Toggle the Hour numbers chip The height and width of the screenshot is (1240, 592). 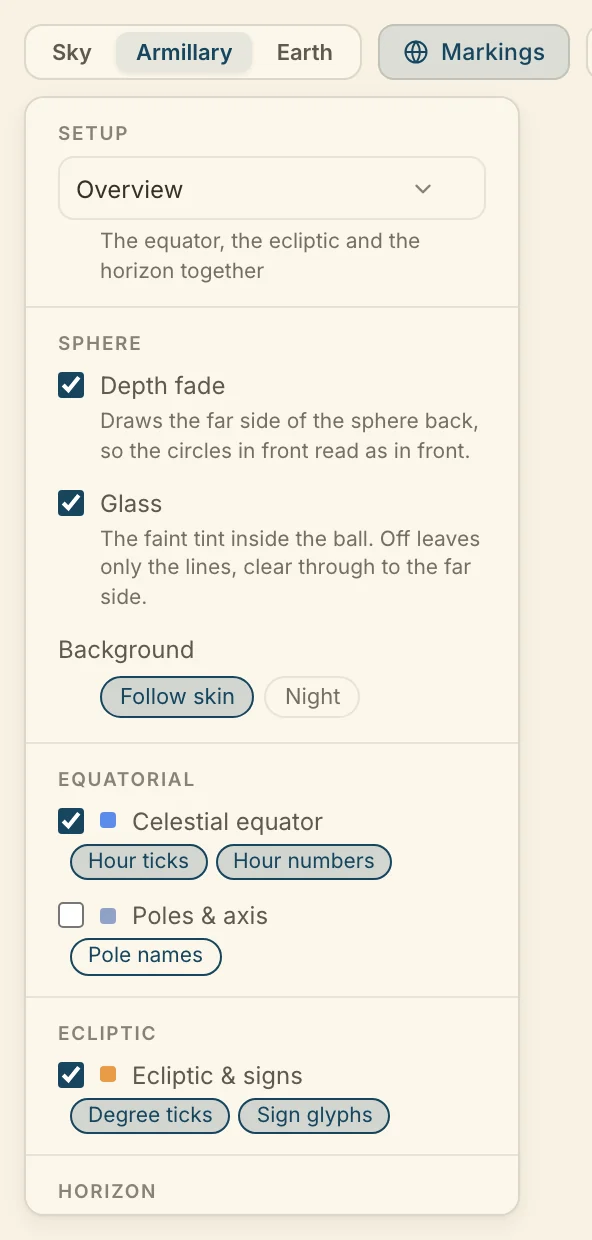[x=304, y=861]
